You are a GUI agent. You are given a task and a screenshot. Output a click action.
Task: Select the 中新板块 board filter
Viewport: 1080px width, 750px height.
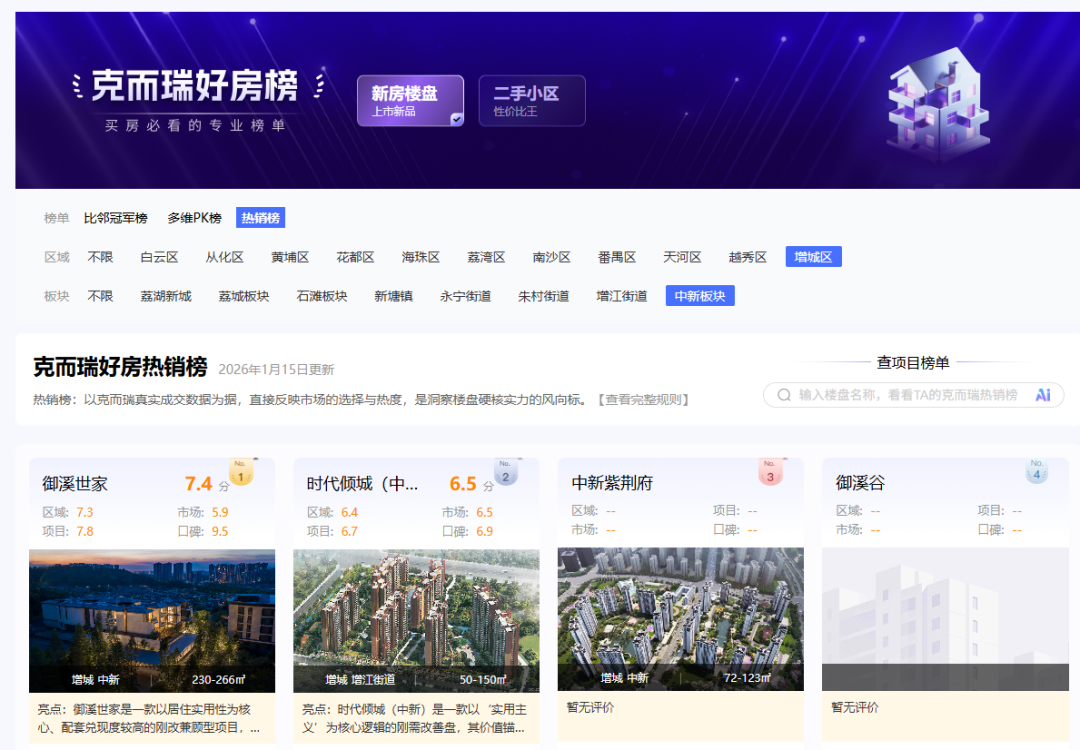[x=699, y=295]
